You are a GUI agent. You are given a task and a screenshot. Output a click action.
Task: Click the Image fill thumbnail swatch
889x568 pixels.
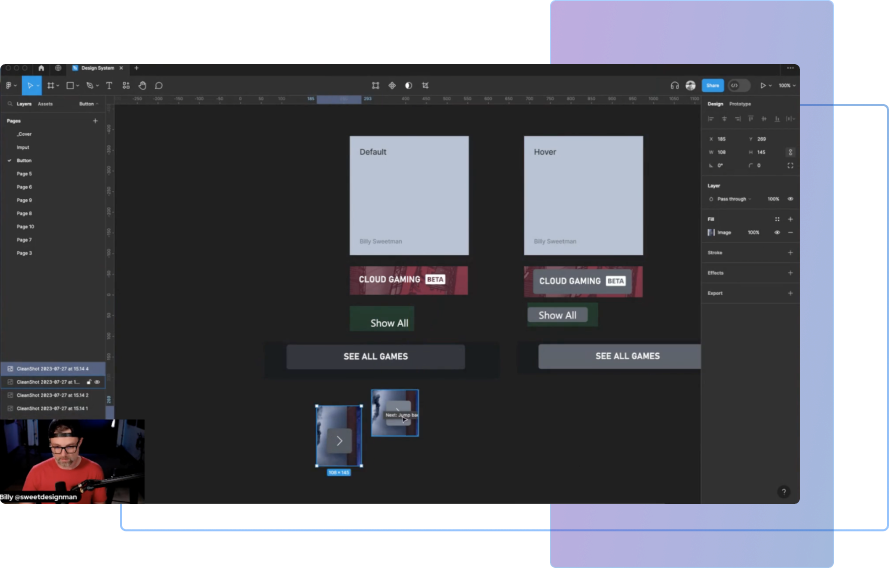tap(711, 232)
